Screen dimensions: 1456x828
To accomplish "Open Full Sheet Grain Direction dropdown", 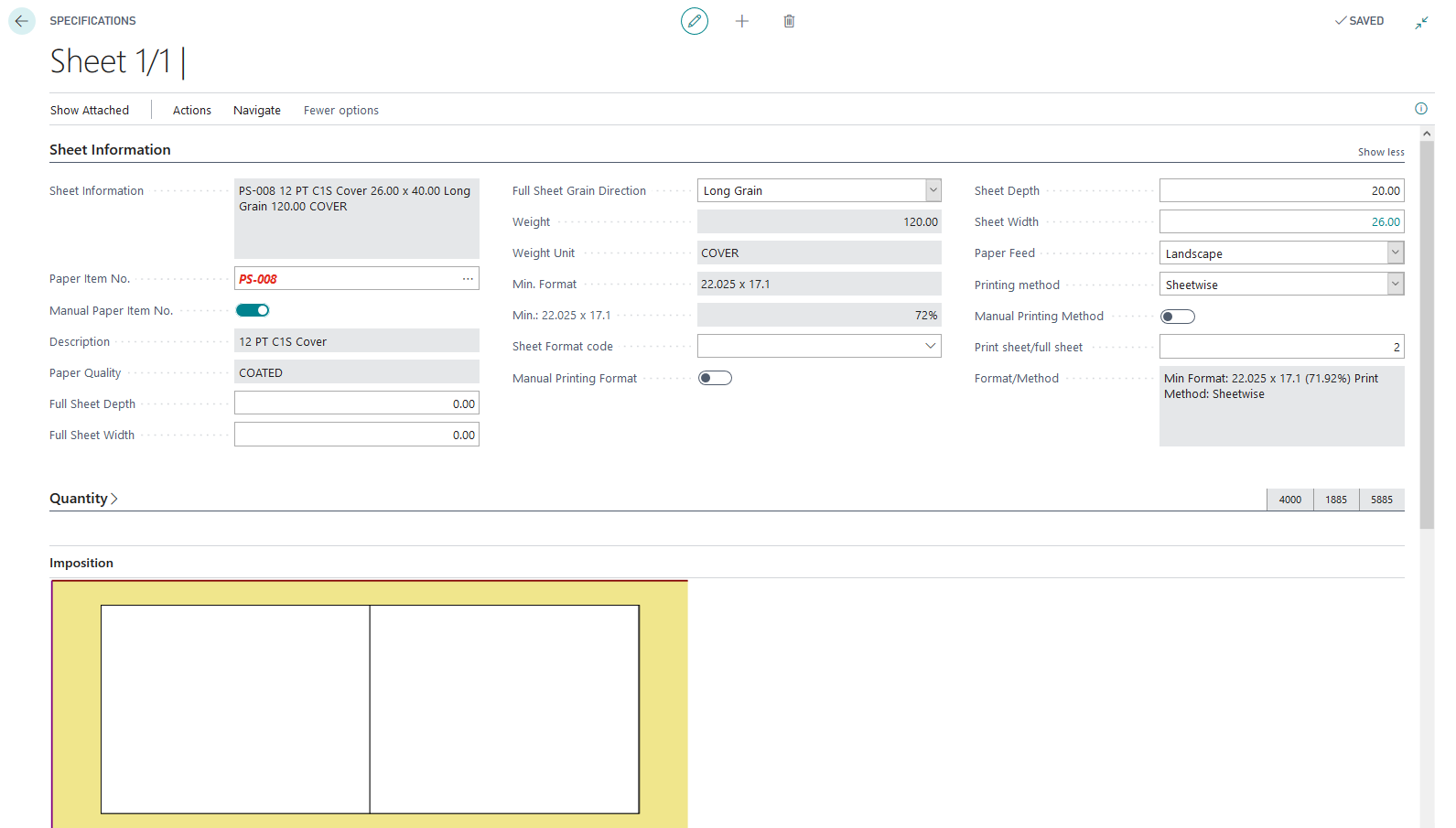I will point(933,190).
